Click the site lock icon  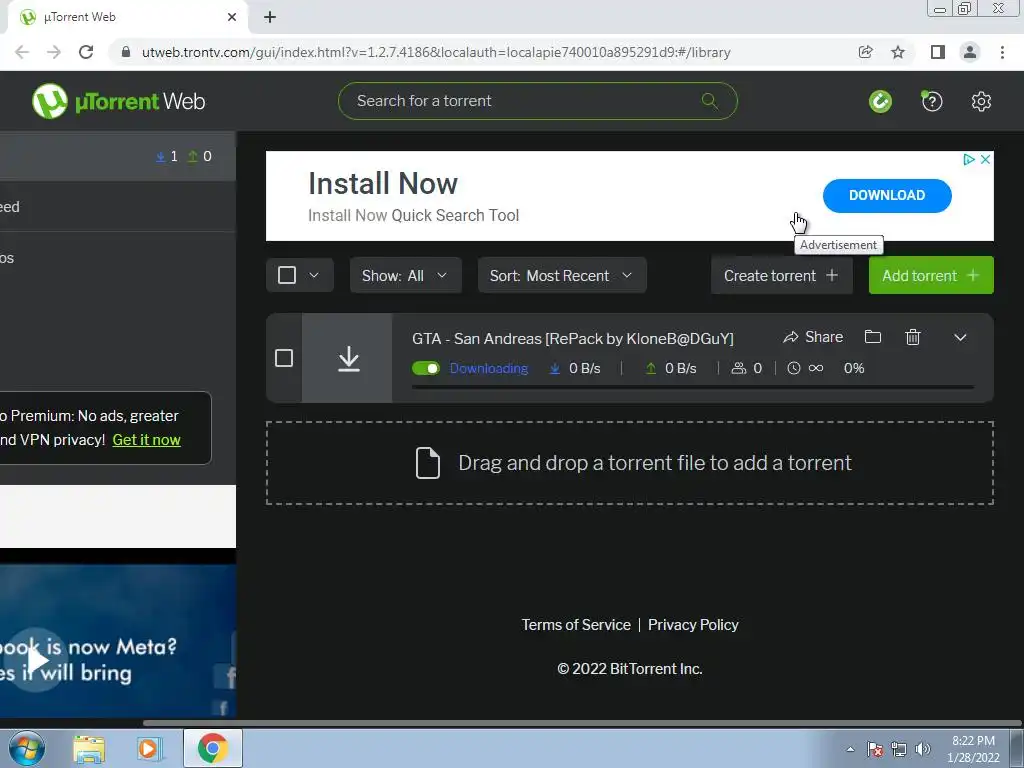[x=126, y=52]
